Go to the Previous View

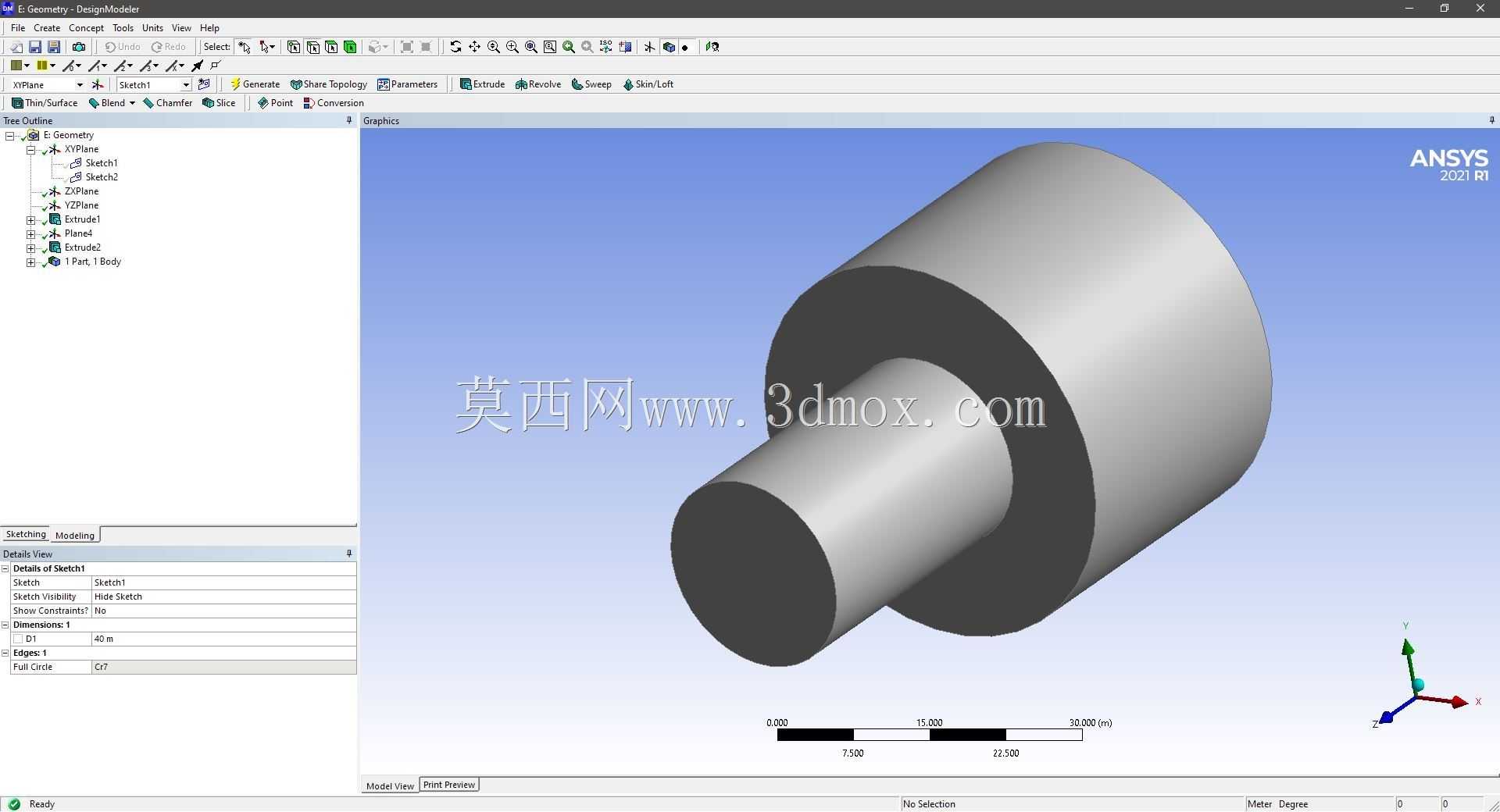click(569, 47)
